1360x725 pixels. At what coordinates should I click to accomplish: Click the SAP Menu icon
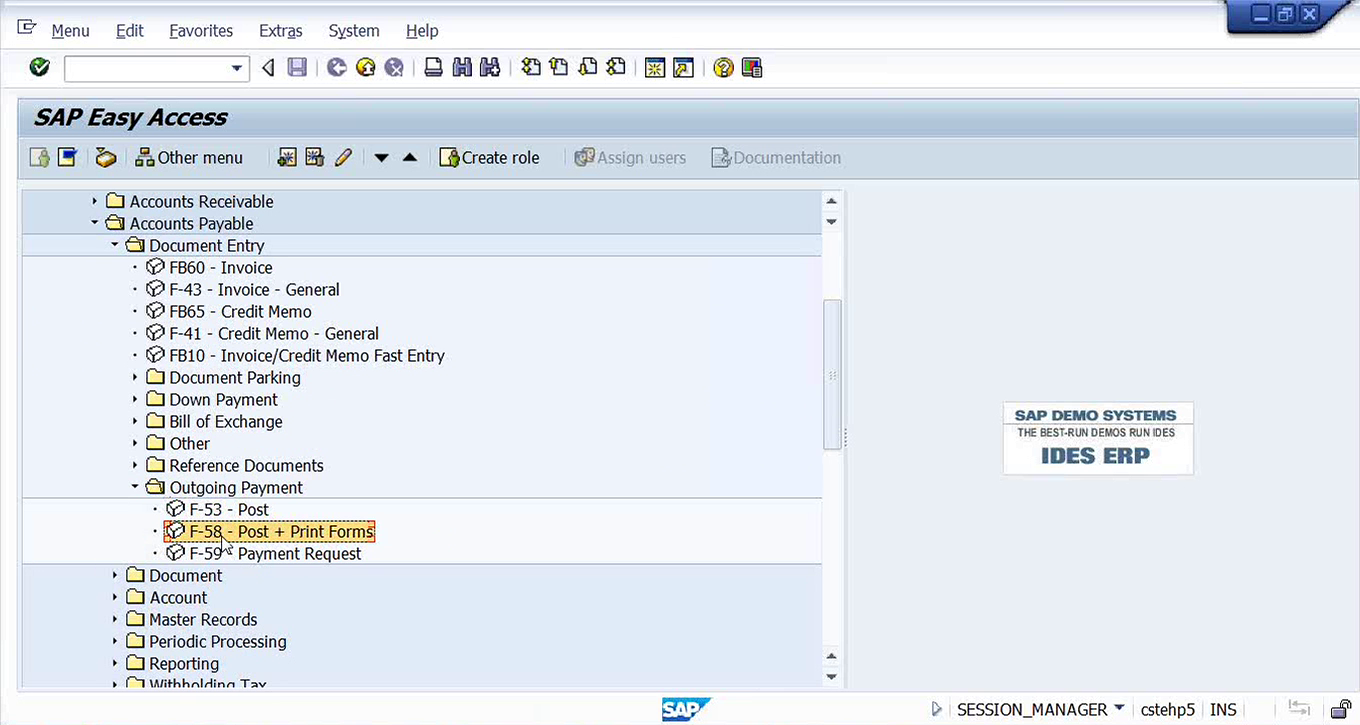[67, 157]
